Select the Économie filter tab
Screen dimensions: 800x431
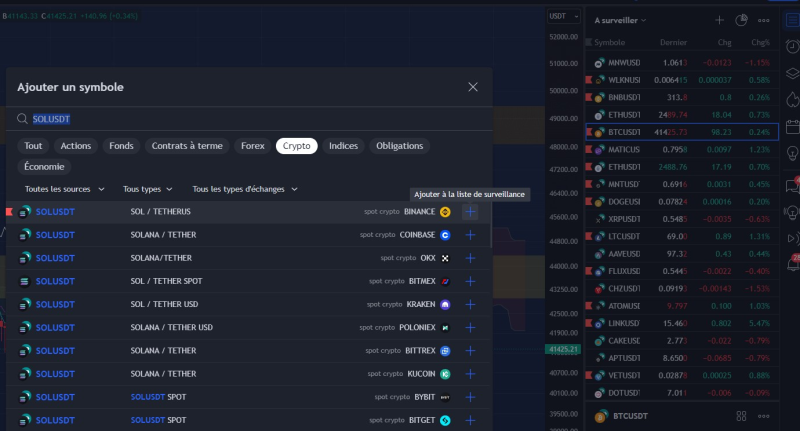[x=44, y=167]
